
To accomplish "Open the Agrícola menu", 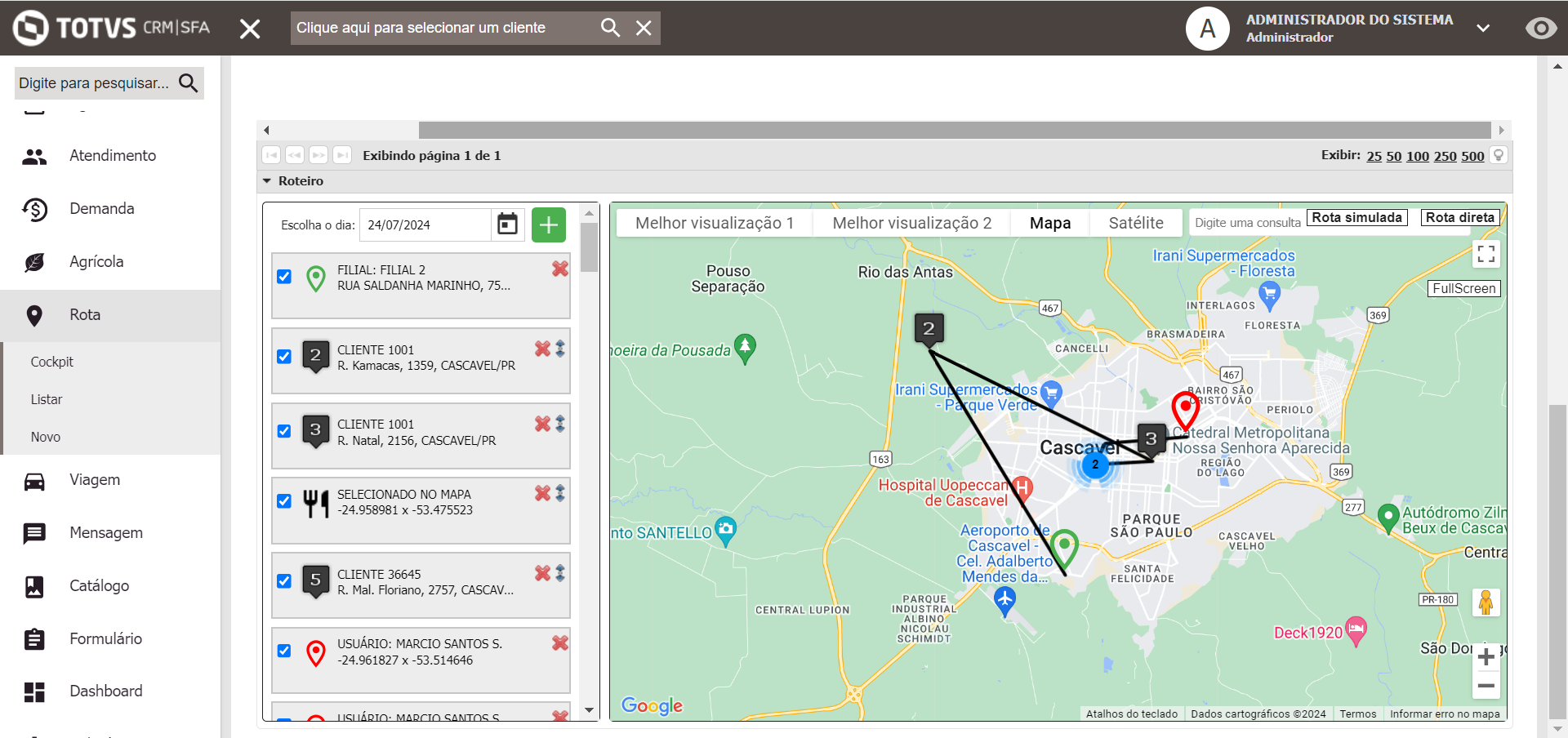I will click(x=110, y=262).
